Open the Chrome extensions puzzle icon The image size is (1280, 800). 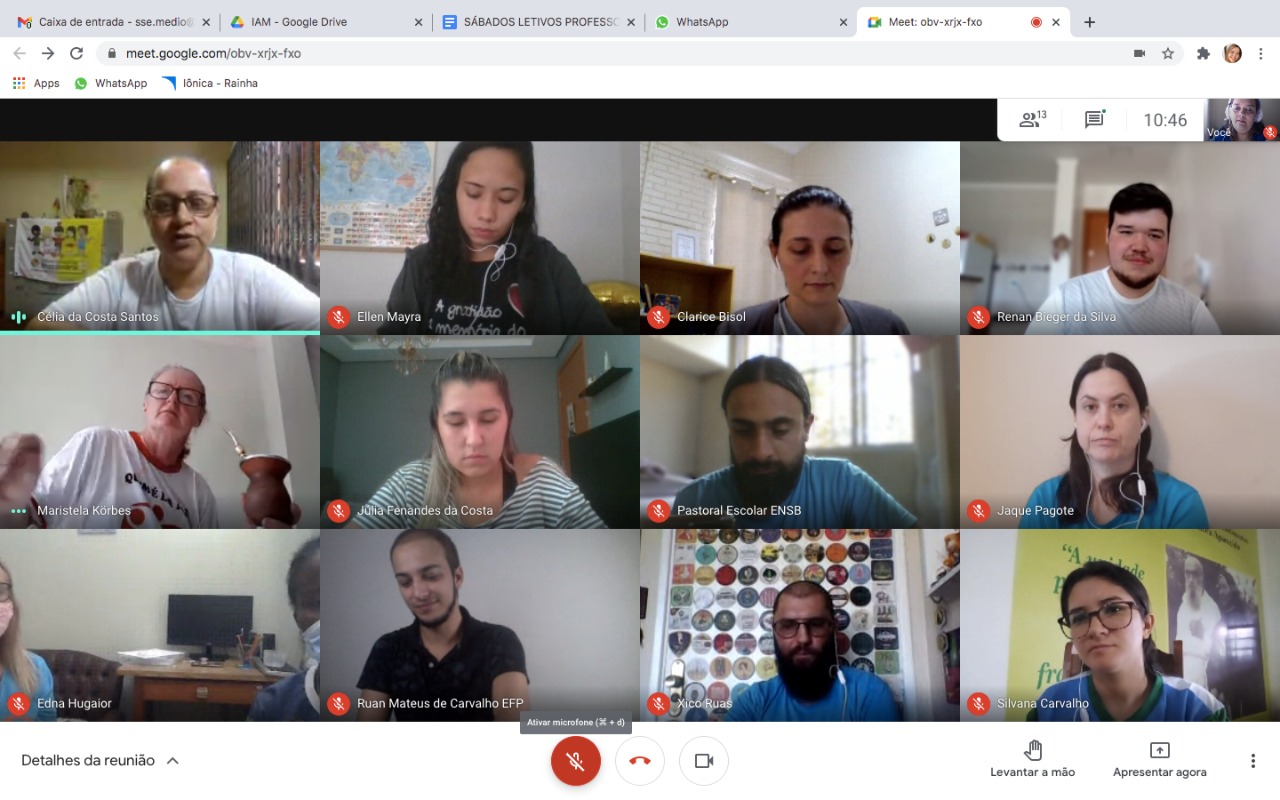[x=1203, y=53]
